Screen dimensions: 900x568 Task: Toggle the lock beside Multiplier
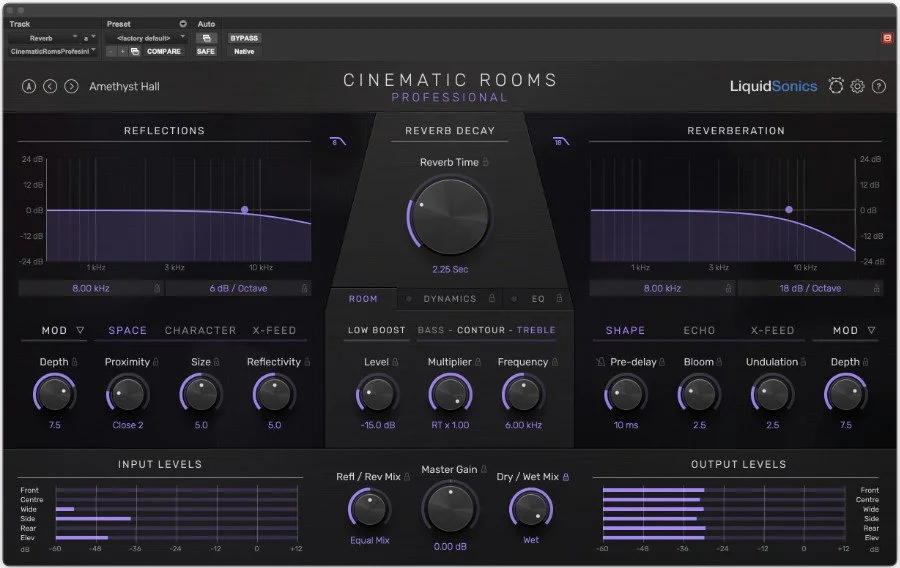(478, 361)
